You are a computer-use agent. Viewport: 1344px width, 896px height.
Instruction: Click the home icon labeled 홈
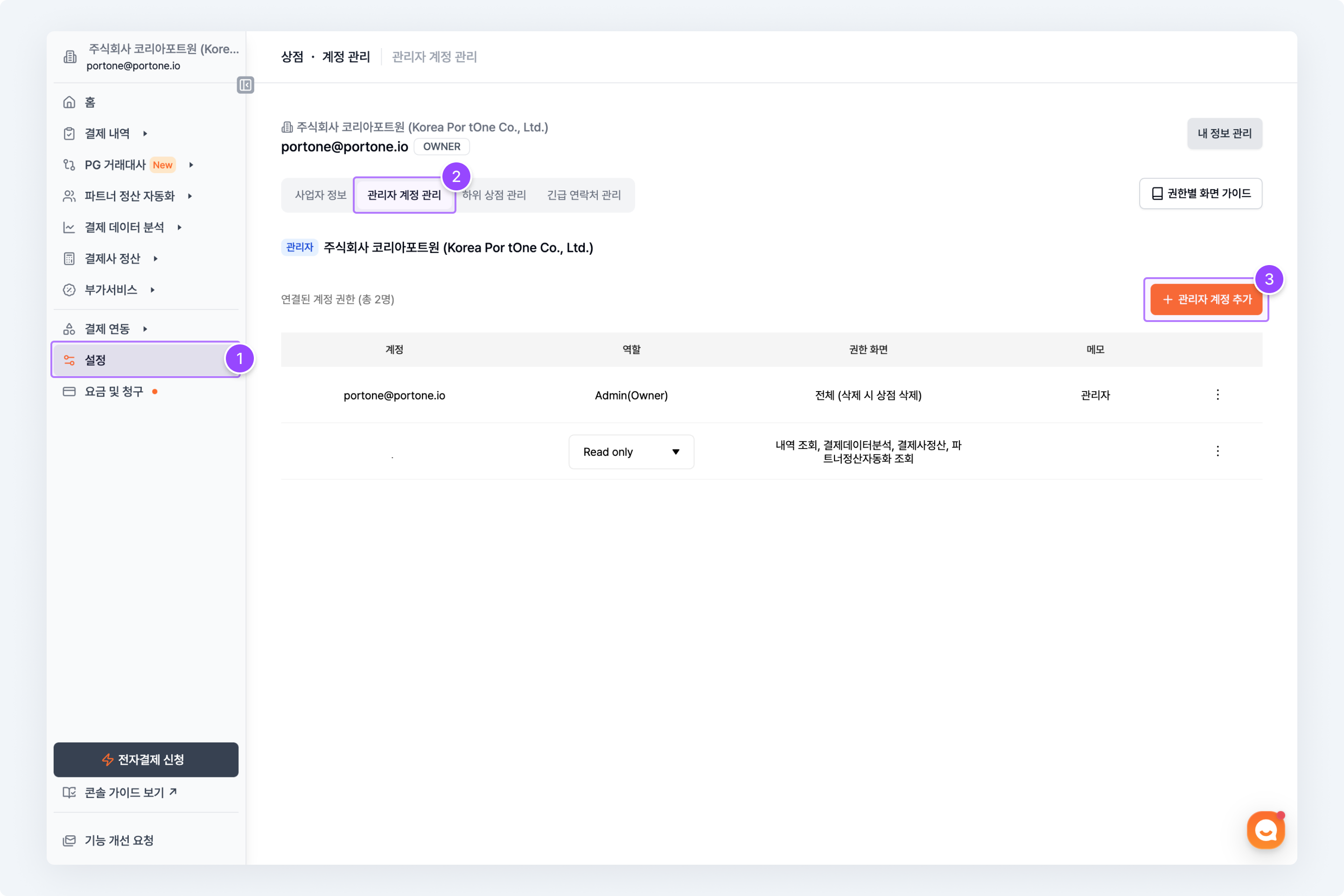point(69,102)
